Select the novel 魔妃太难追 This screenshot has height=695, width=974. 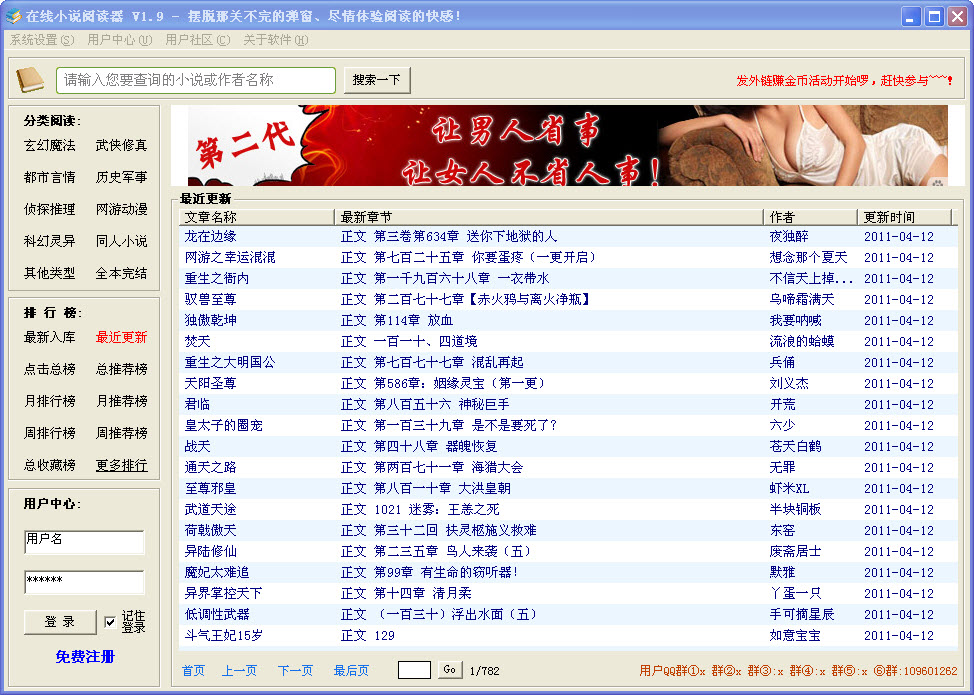click(x=217, y=572)
